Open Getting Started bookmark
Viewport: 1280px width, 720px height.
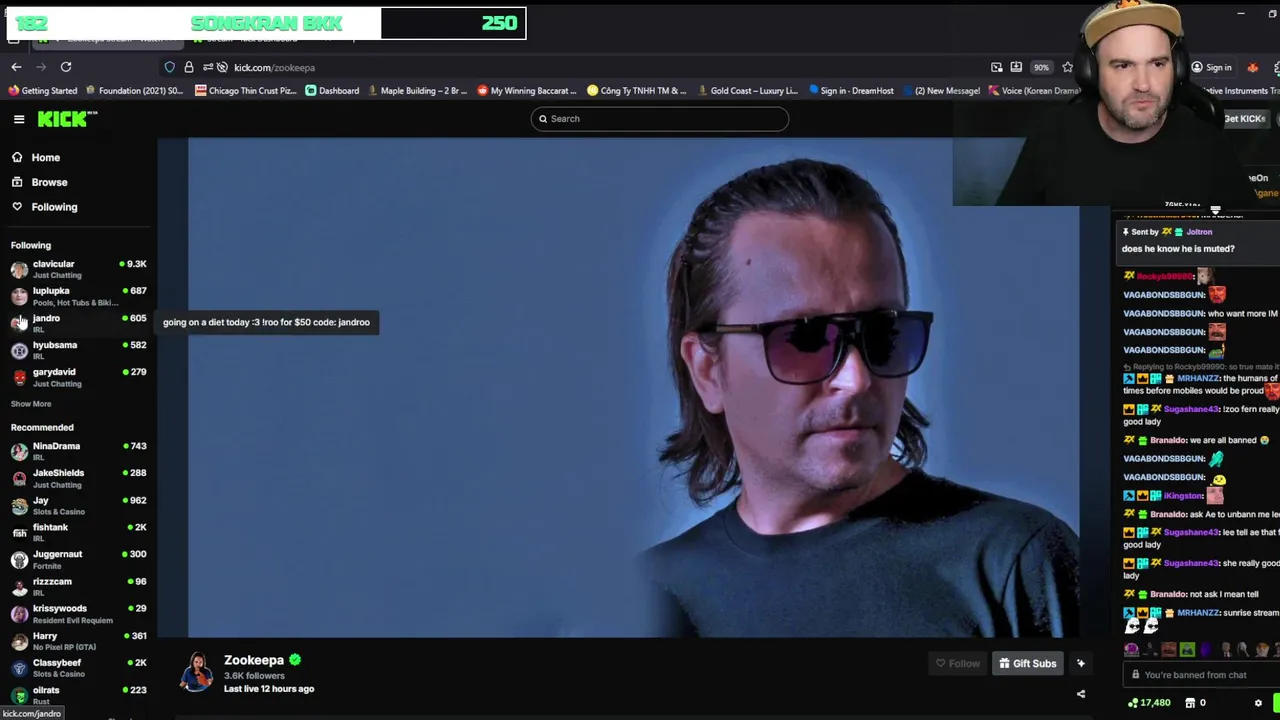point(42,91)
